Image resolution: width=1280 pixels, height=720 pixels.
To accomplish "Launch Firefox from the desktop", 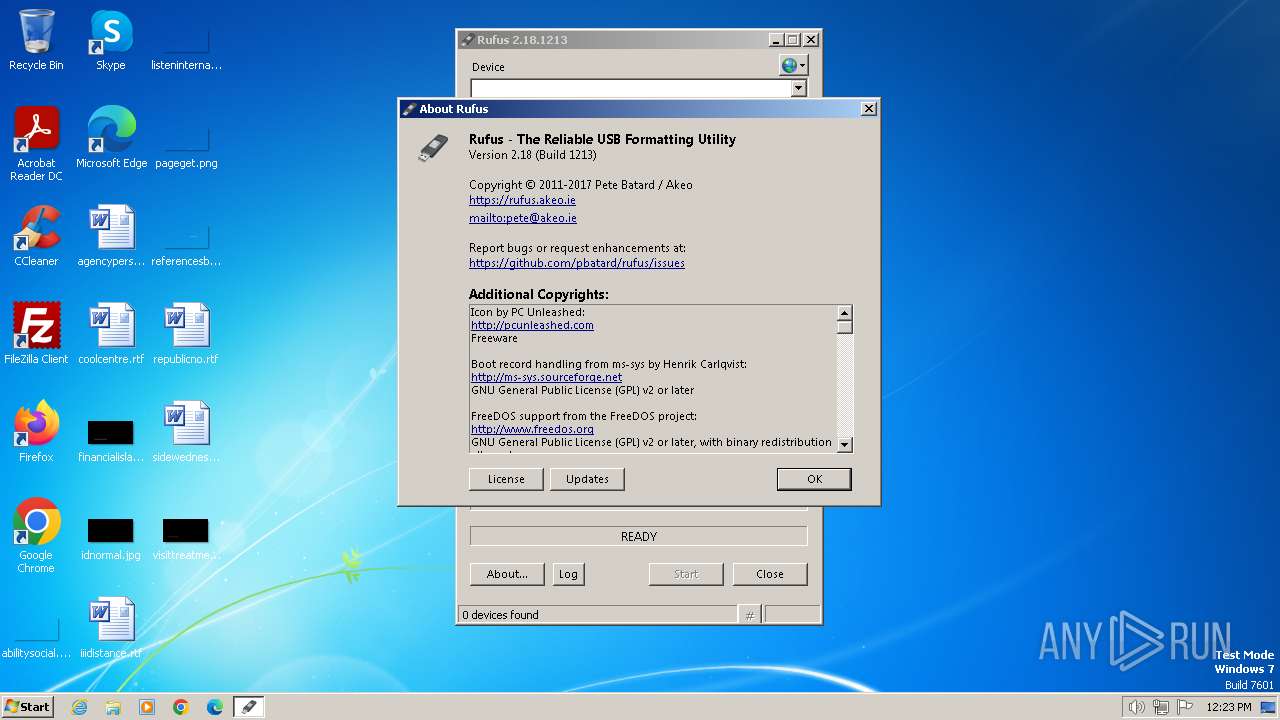I will (36, 432).
